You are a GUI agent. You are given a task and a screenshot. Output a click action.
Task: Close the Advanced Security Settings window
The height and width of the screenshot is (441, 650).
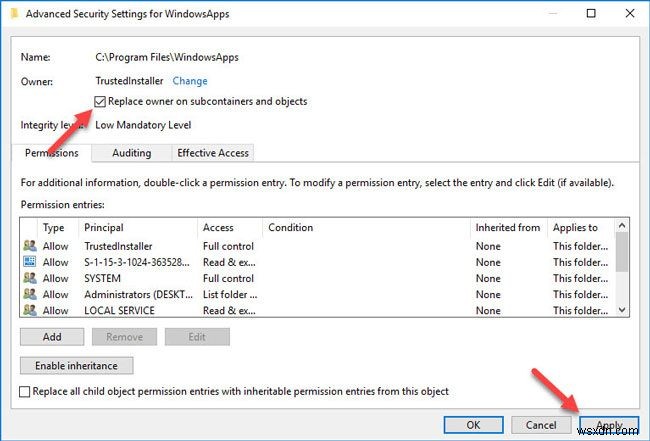click(x=630, y=13)
